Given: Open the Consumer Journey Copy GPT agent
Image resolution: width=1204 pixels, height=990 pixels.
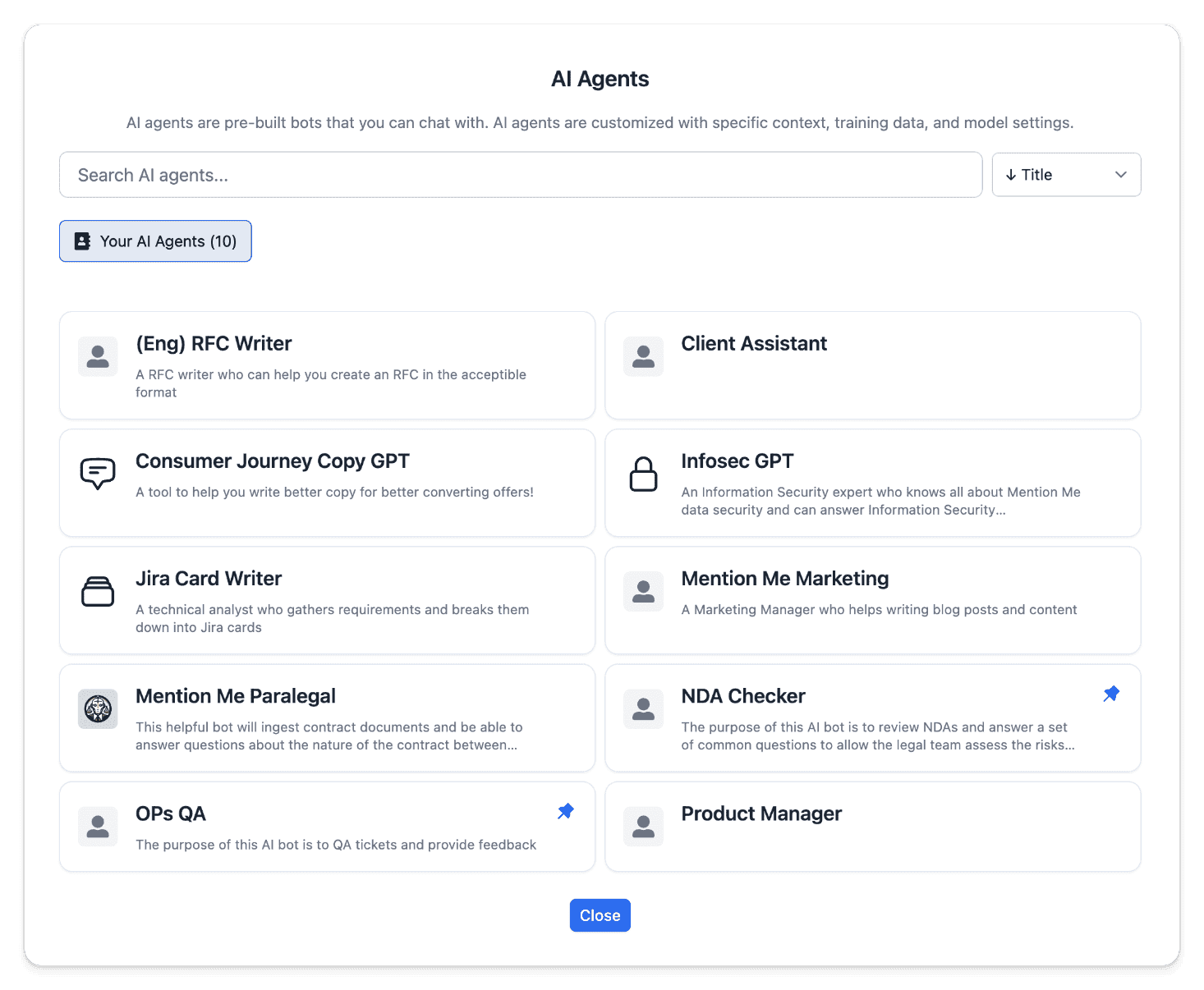Looking at the screenshot, I should [x=327, y=483].
